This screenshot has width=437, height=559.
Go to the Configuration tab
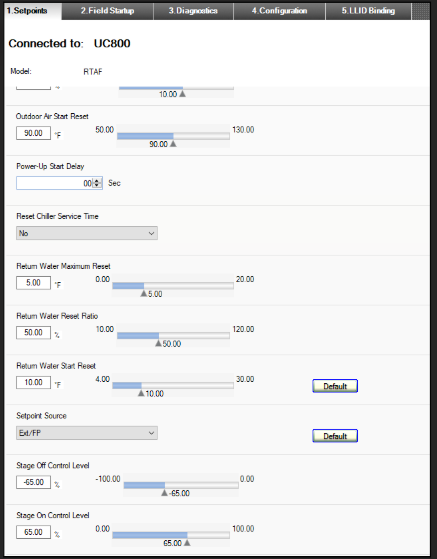279,11
